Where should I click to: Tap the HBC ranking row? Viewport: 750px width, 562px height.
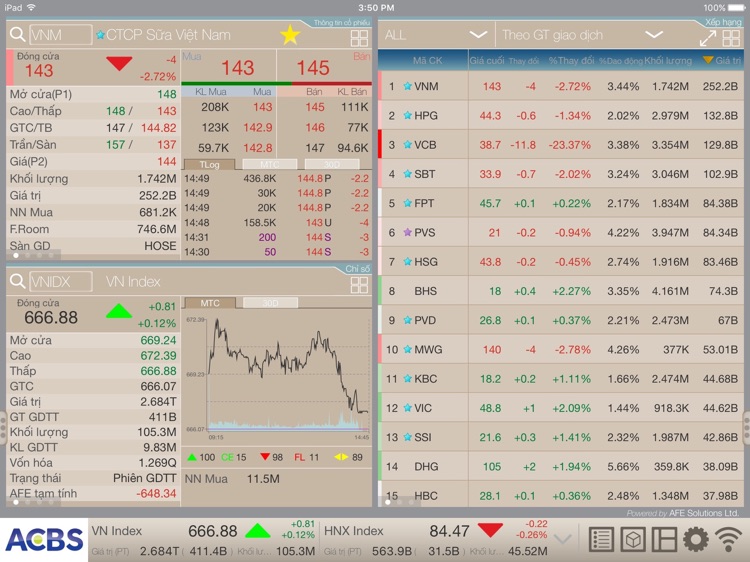(x=561, y=495)
